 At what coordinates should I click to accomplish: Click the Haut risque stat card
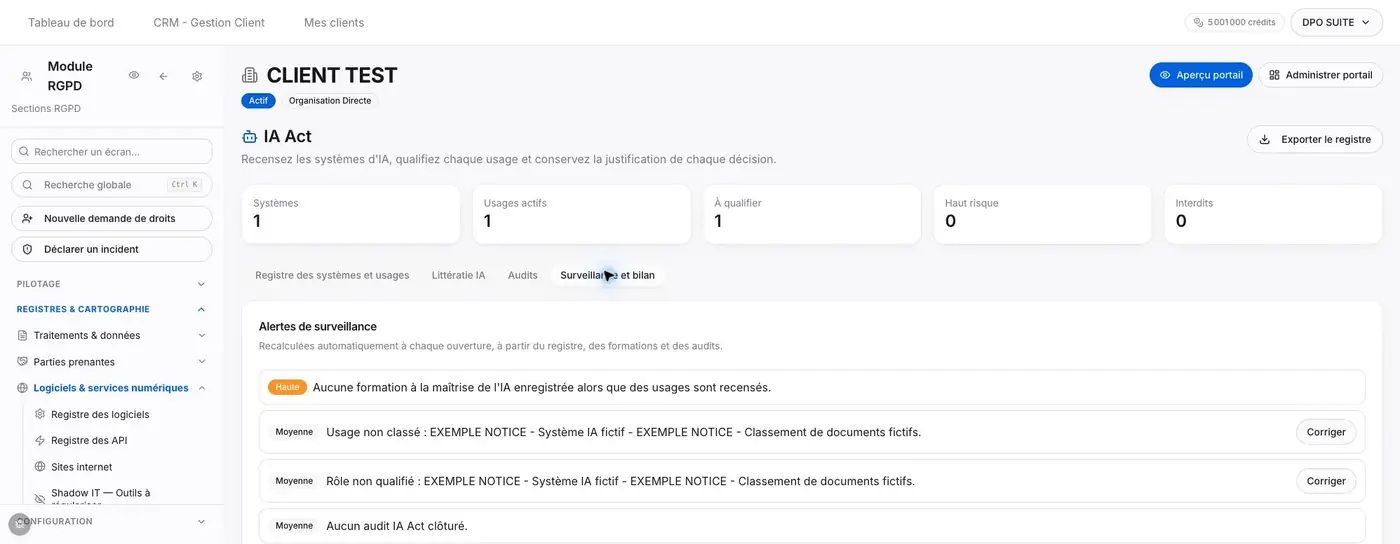[x=1043, y=214]
